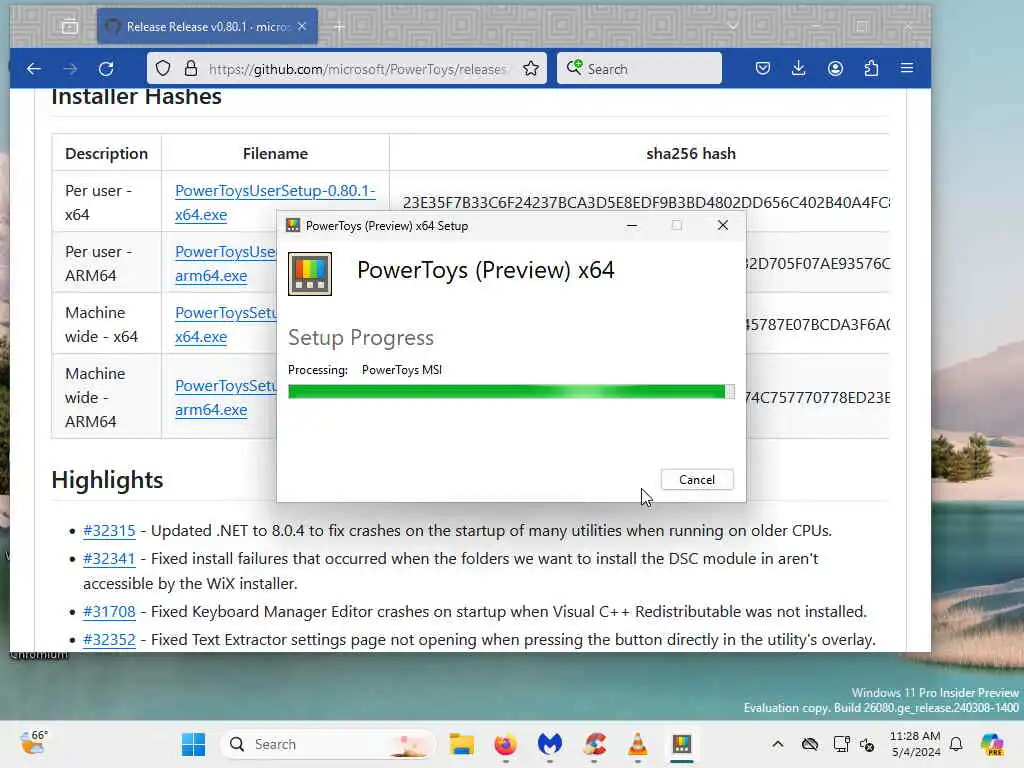
Task: Open the notifications bell icon
Action: coord(956,744)
